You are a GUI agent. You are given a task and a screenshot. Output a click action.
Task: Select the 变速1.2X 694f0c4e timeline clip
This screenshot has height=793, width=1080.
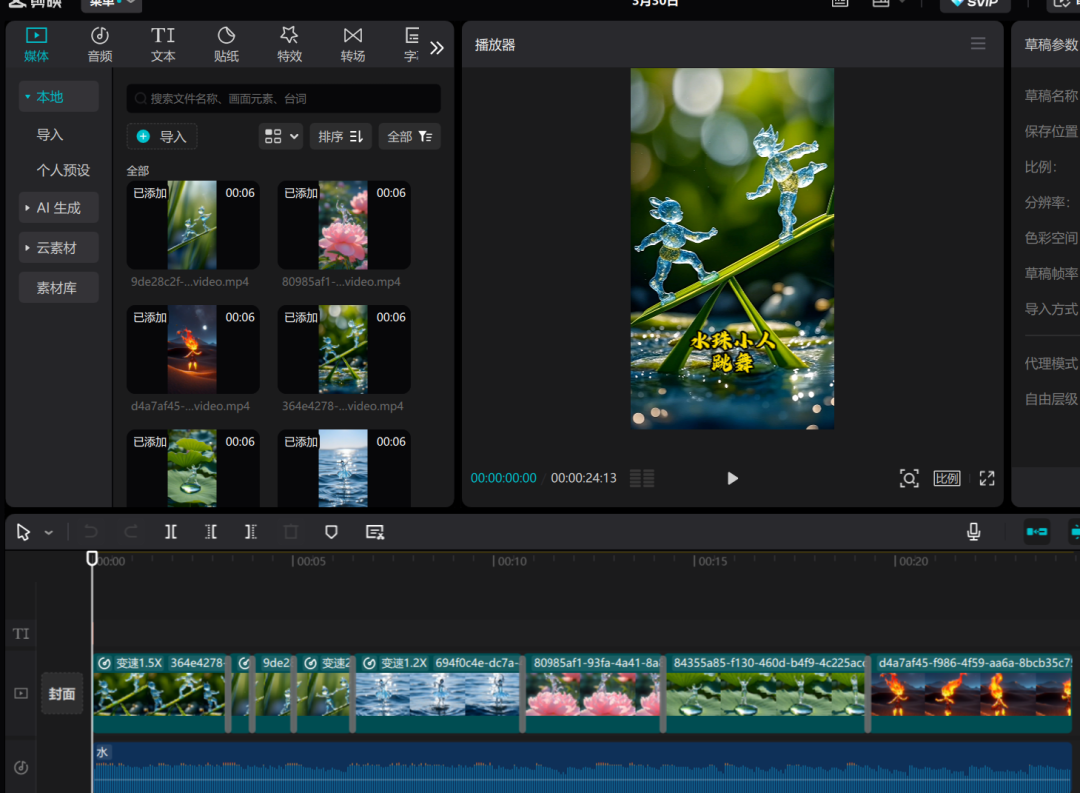pos(439,693)
